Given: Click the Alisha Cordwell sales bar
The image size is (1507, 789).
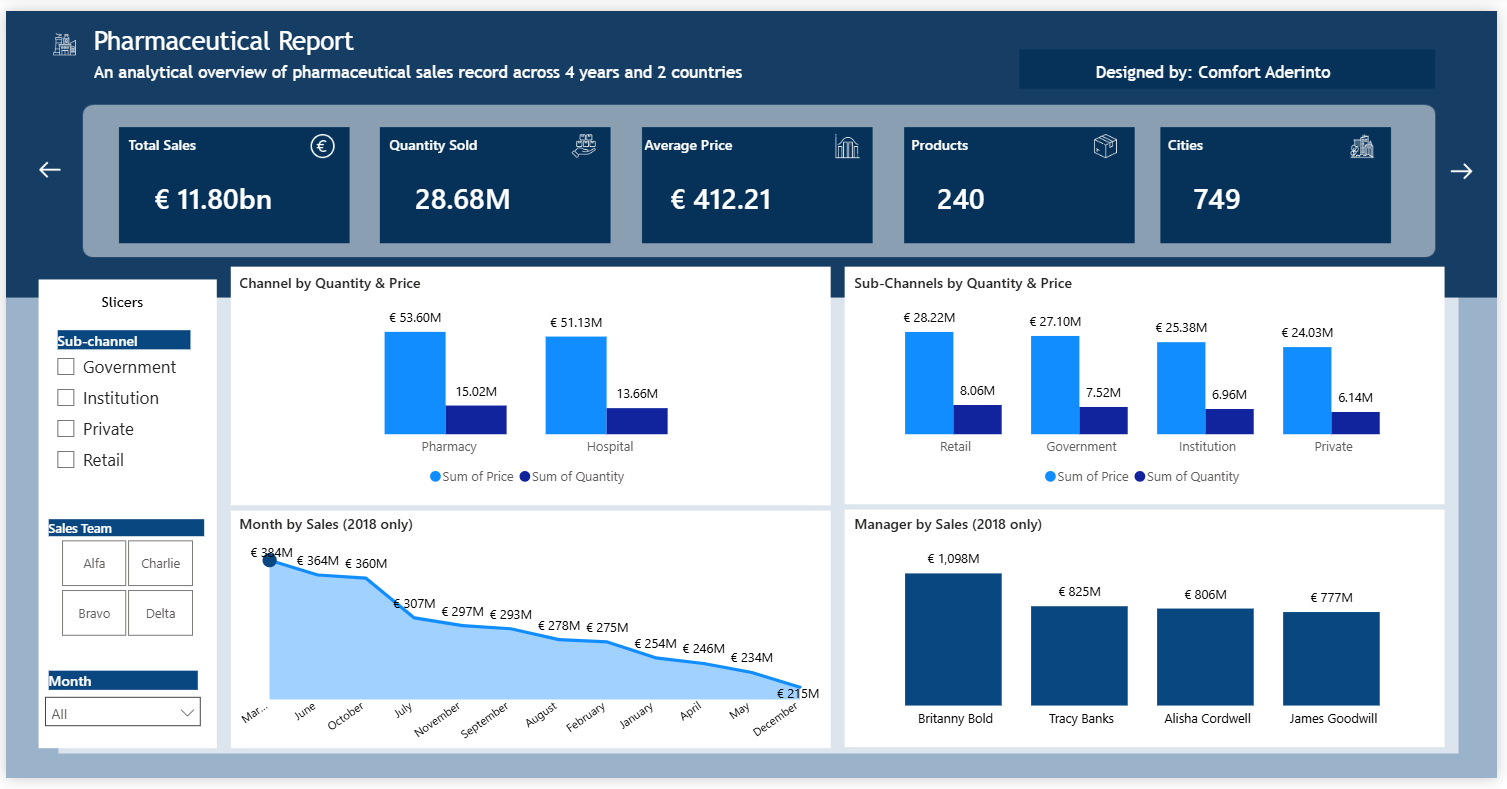Looking at the screenshot, I should coord(1205,657).
